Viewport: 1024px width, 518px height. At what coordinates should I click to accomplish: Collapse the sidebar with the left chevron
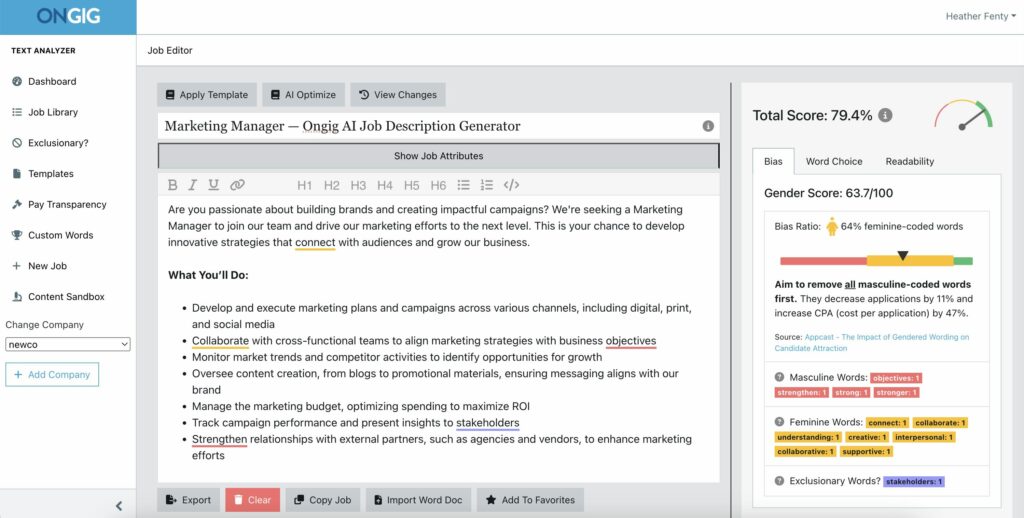(x=119, y=506)
